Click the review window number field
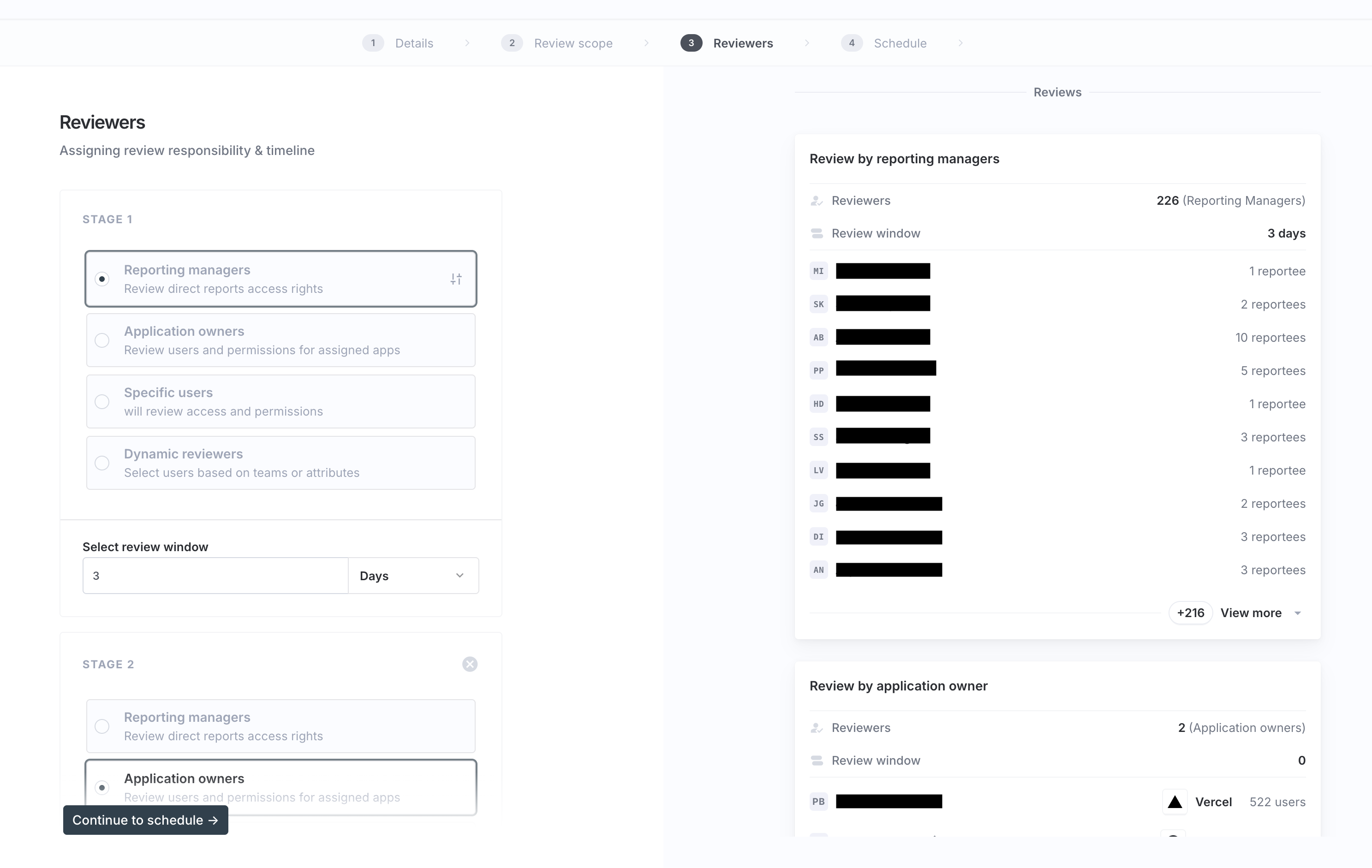 click(215, 576)
